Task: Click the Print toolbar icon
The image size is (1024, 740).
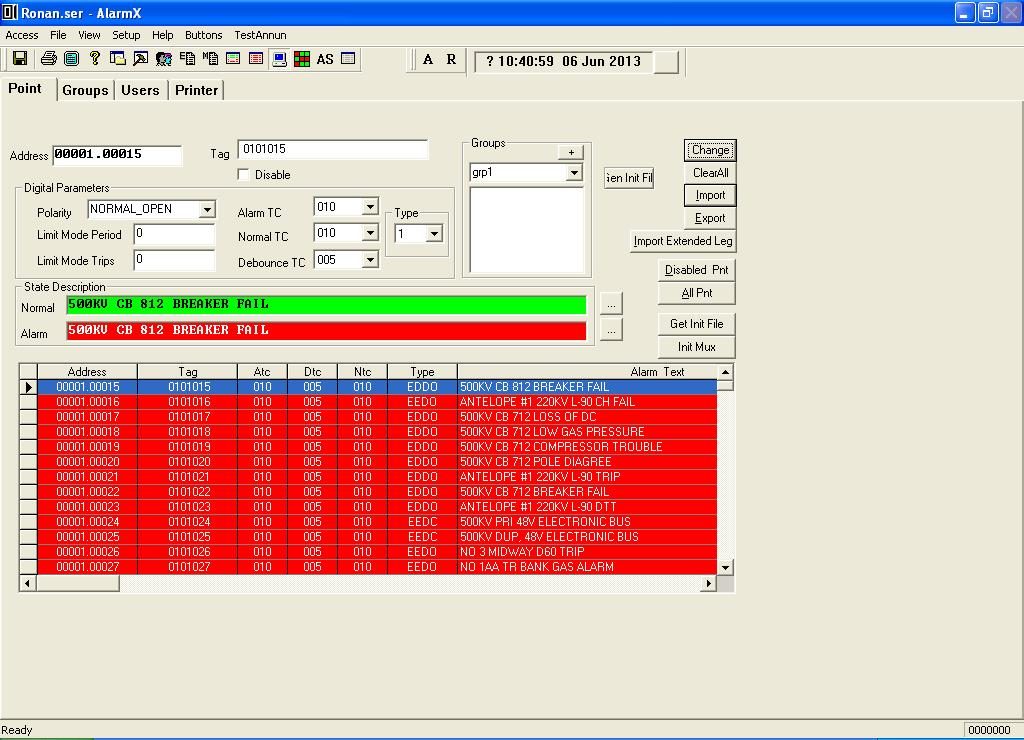Action: coord(48,59)
